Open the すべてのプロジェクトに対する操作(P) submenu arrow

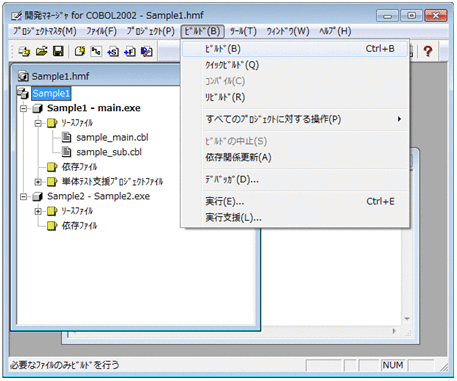pos(399,119)
